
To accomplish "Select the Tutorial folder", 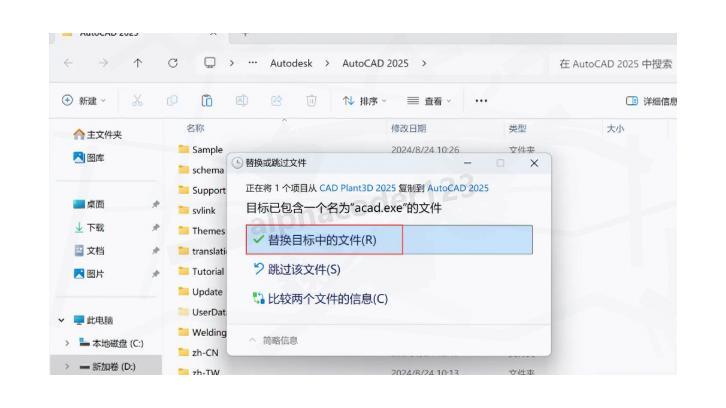I will point(201,271).
